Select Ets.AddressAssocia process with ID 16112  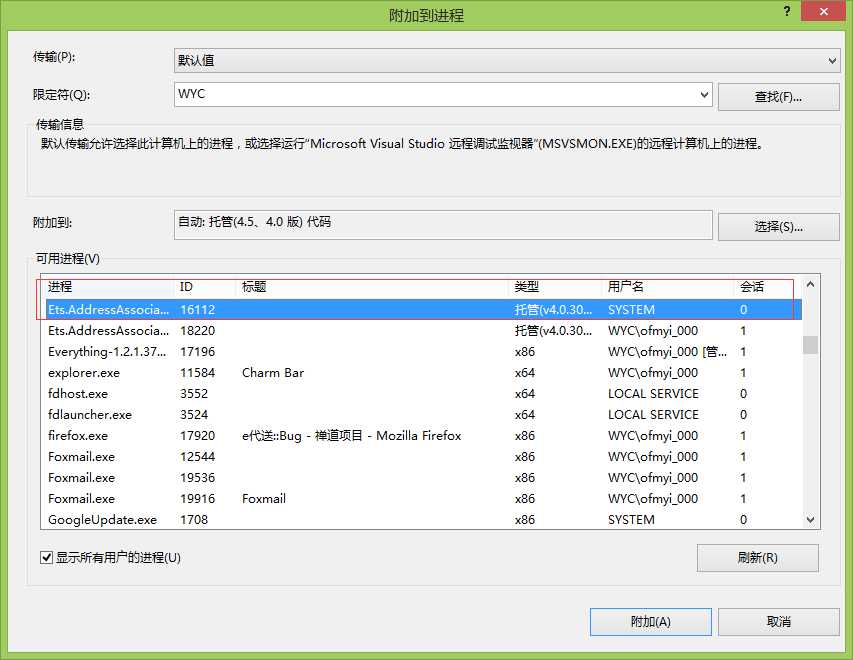click(x=423, y=310)
